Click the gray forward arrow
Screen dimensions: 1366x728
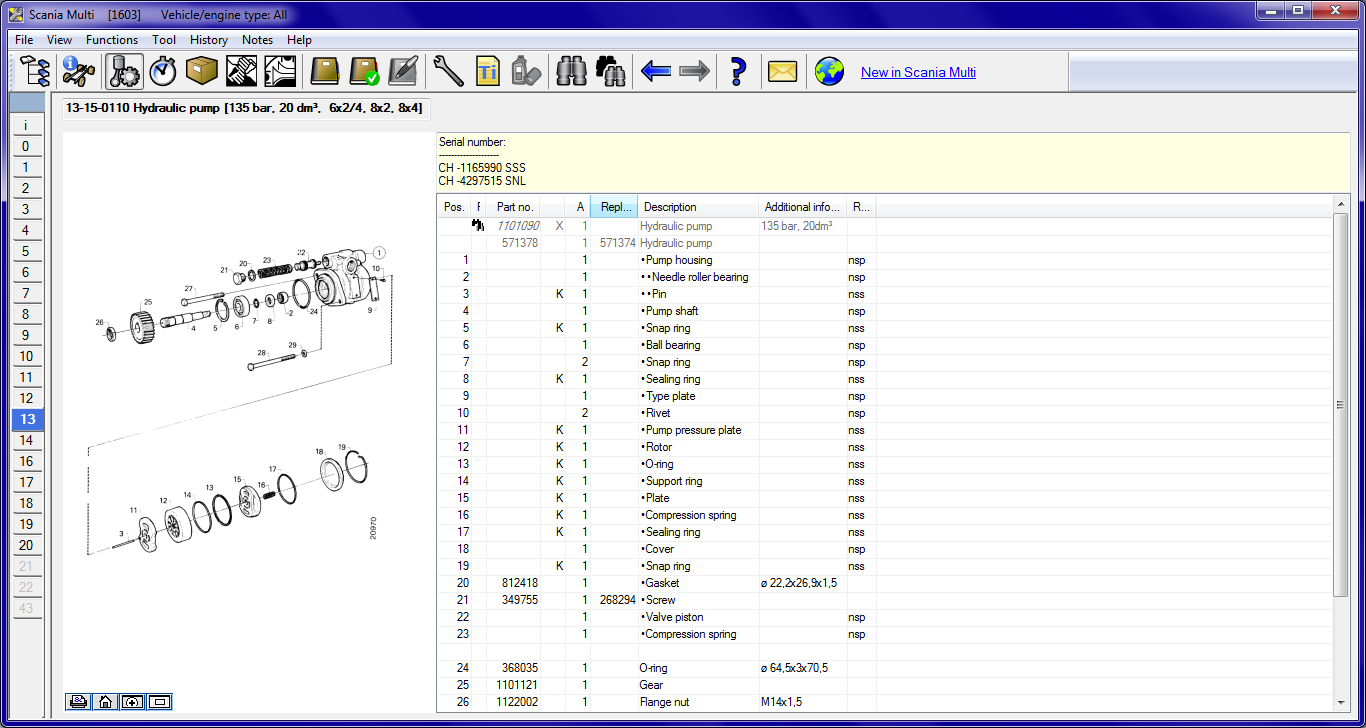(x=694, y=72)
